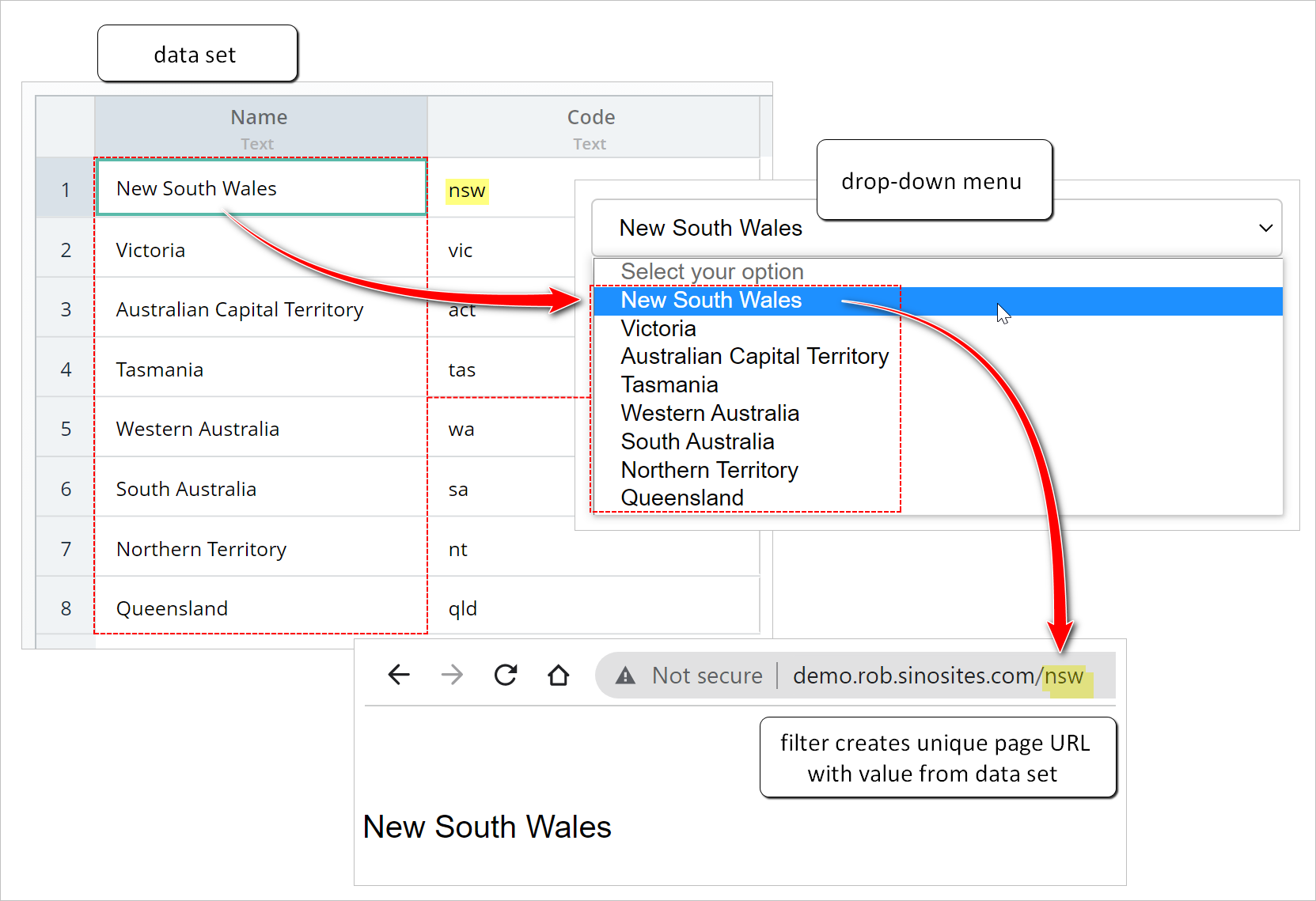Select Western Australia drop-down option

[710, 414]
